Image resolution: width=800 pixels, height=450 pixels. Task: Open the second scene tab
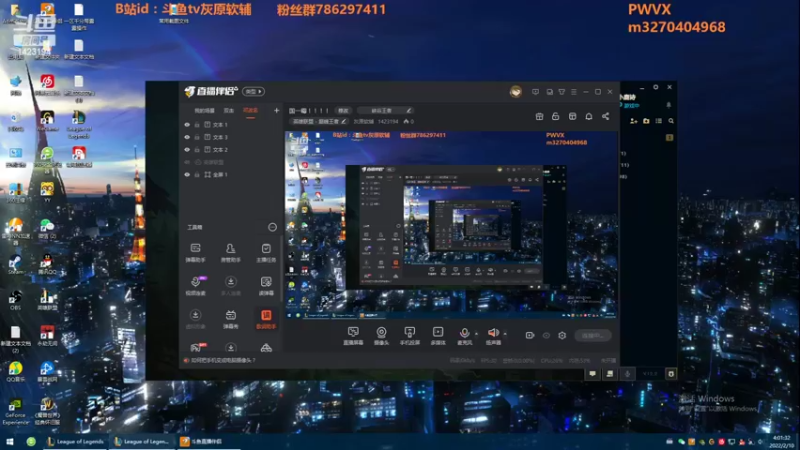click(x=229, y=110)
